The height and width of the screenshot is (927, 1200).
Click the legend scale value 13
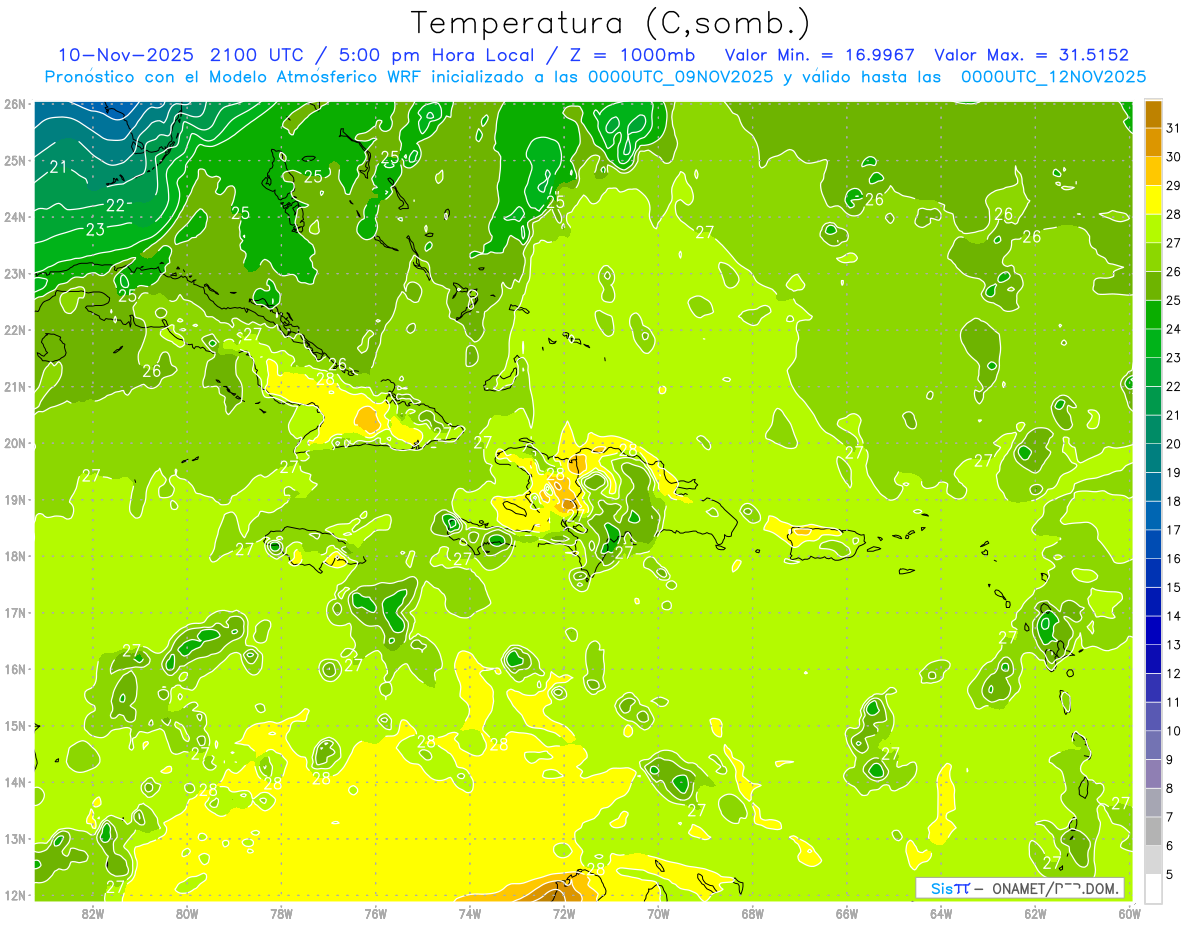pos(1173,645)
